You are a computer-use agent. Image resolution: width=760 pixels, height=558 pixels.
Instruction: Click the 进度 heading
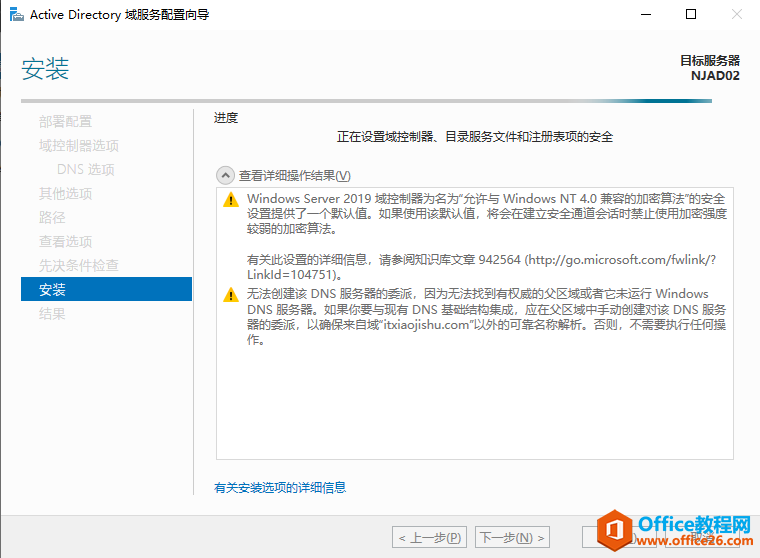[226, 118]
